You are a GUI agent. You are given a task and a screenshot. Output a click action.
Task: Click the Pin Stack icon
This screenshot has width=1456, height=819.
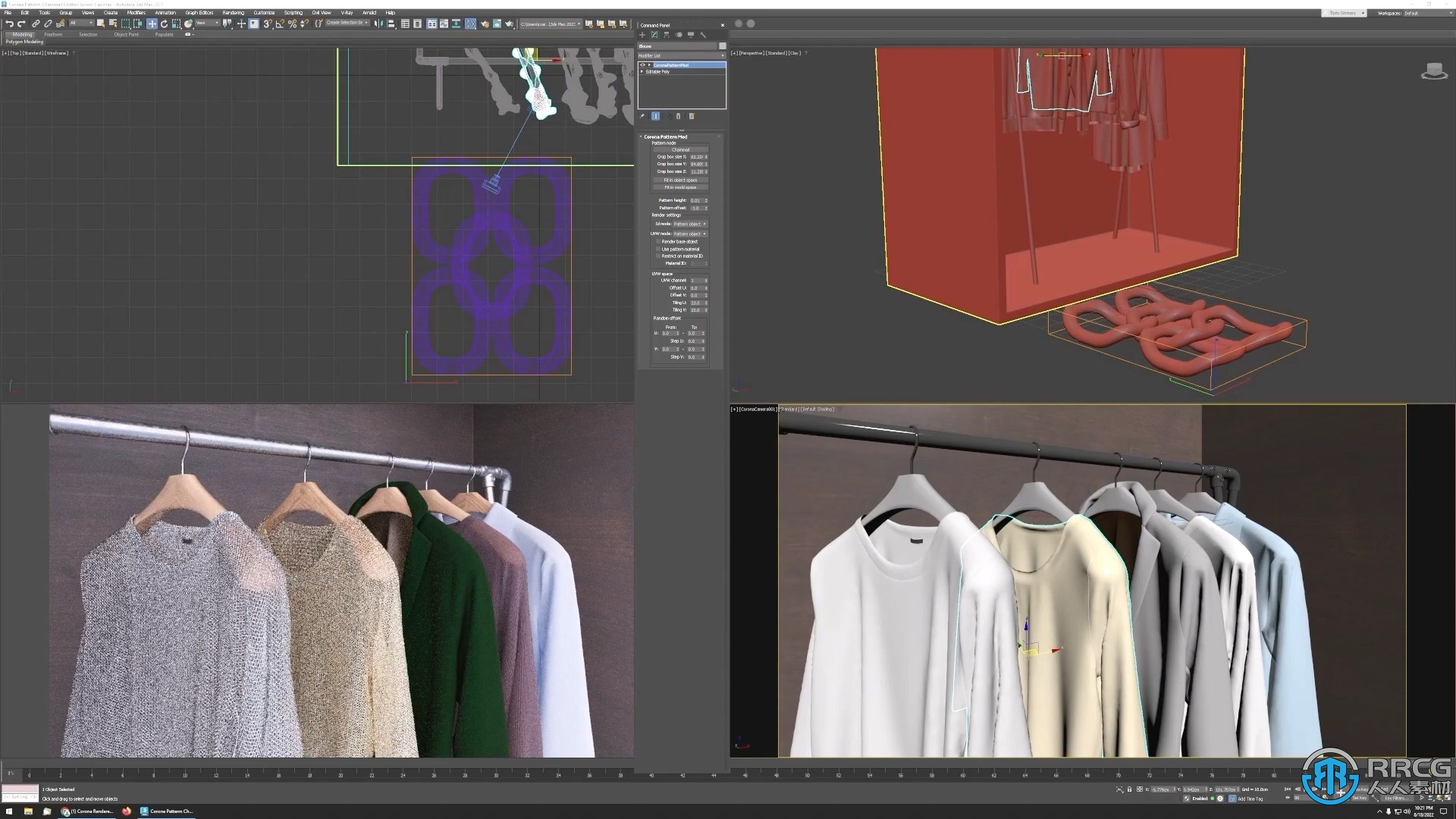(642, 116)
